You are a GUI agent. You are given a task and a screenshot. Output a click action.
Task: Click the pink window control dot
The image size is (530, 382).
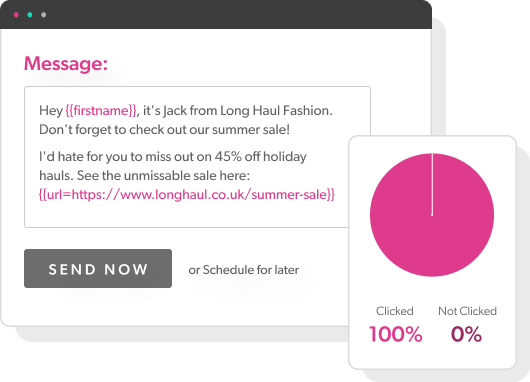point(16,15)
